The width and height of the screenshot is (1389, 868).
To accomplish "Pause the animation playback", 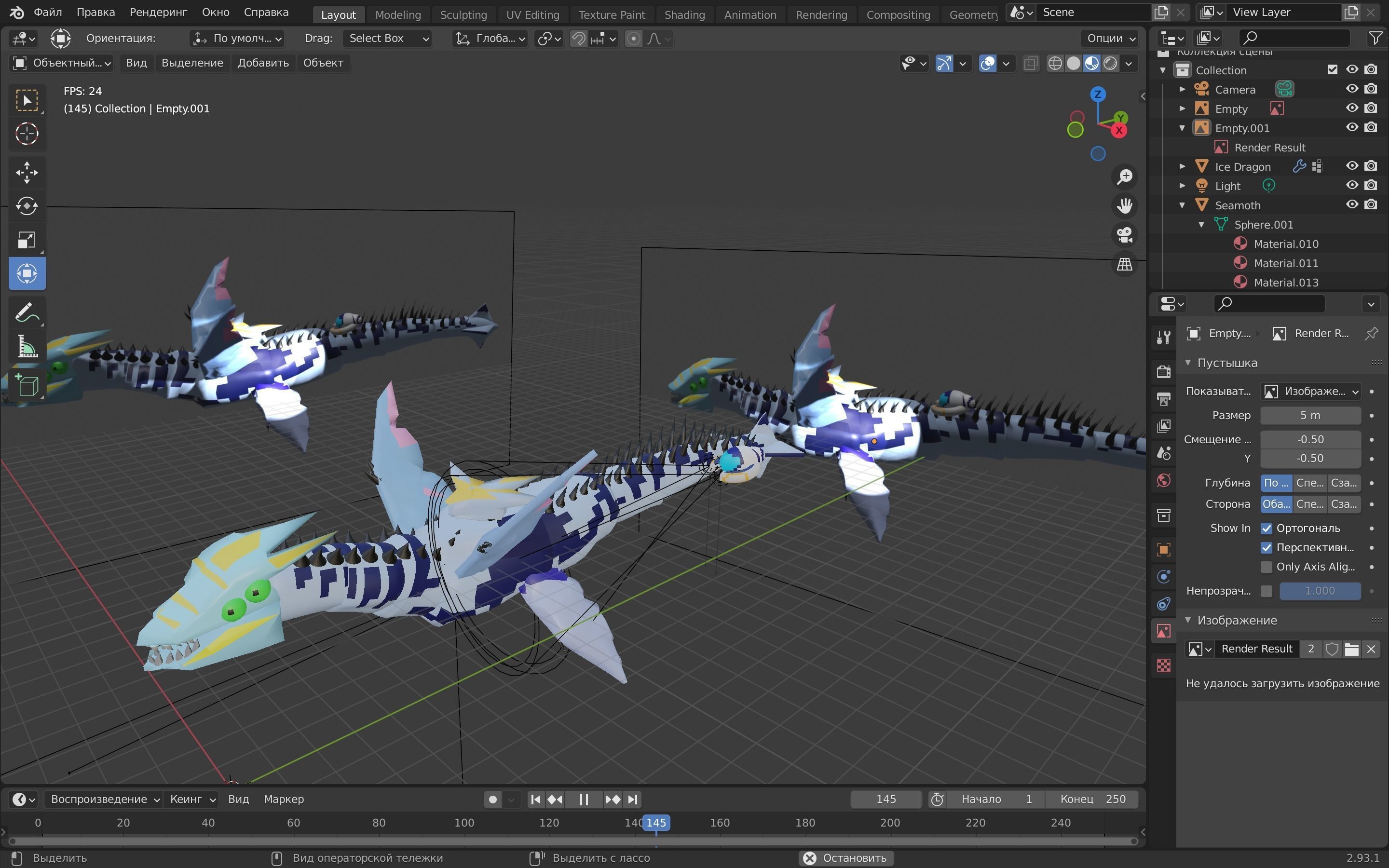I will click(x=583, y=799).
